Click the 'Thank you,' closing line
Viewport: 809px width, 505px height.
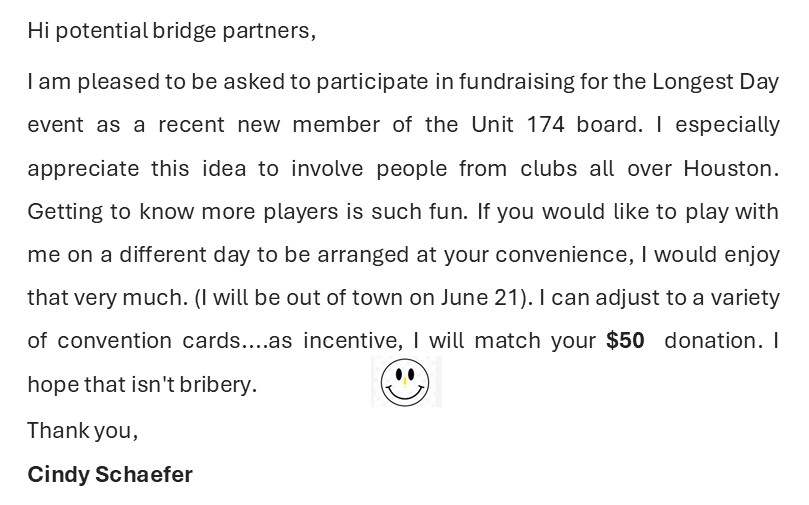(82, 430)
